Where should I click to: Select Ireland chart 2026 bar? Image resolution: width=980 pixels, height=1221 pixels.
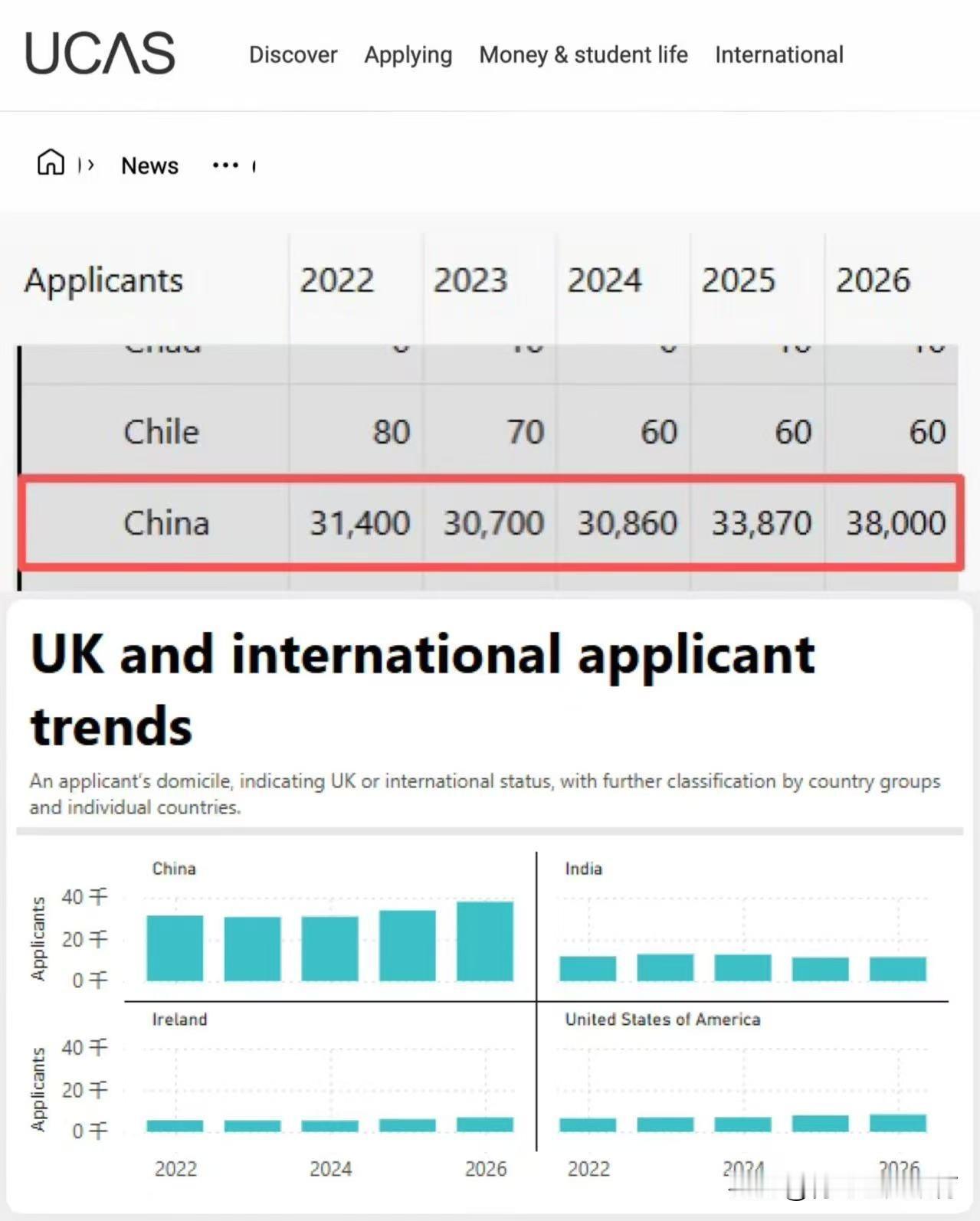pos(485,1124)
